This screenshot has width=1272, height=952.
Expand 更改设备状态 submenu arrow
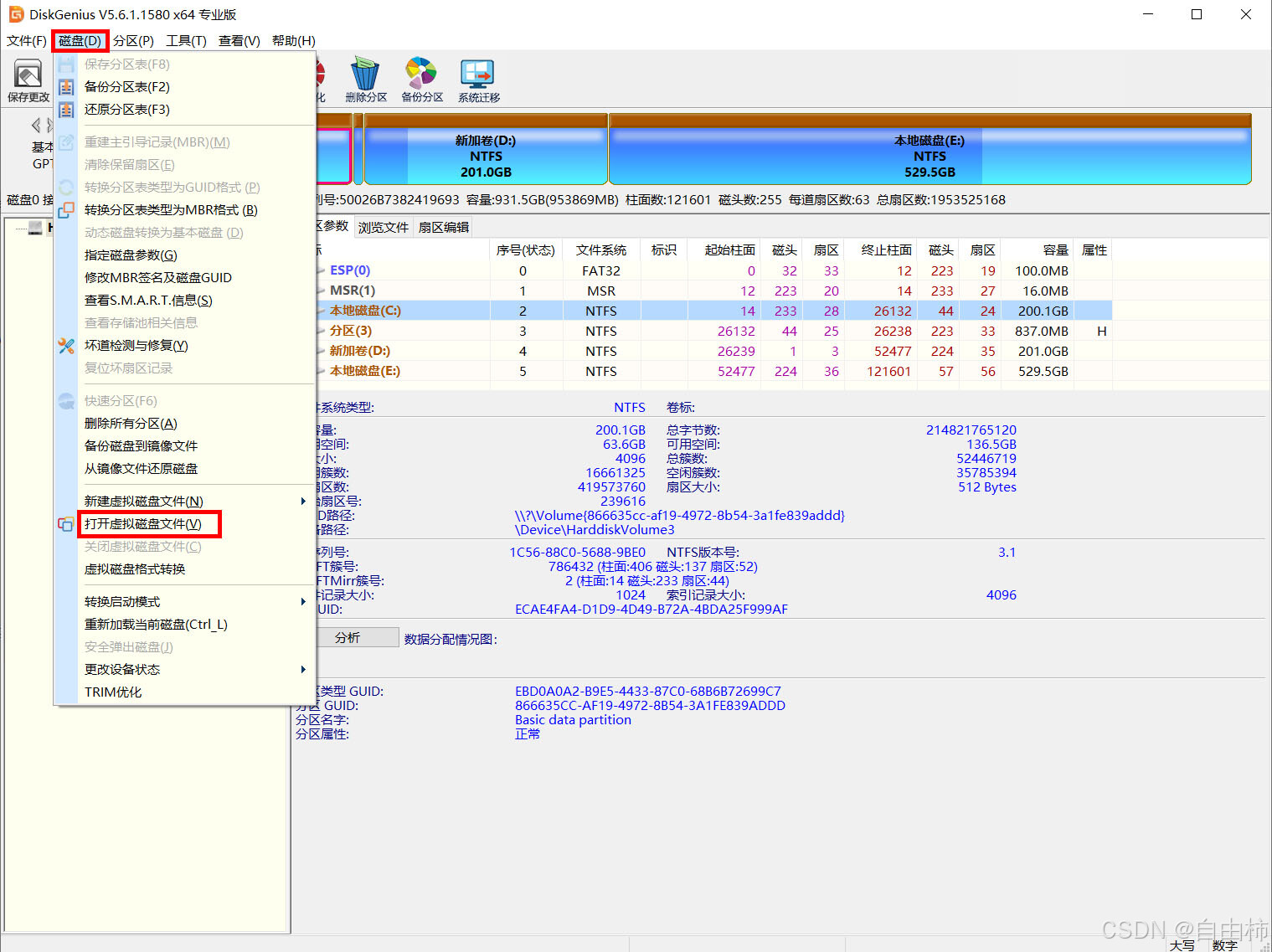303,670
